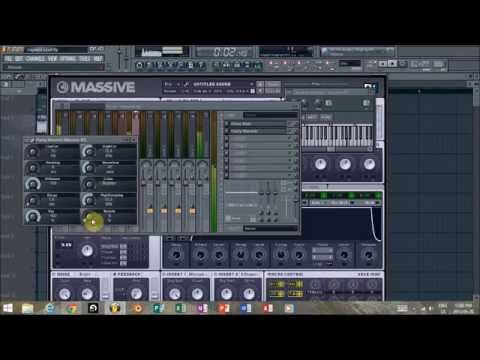Click the MACRO CONTROL header
The width and height of the screenshot is (480, 360).
(286, 274)
